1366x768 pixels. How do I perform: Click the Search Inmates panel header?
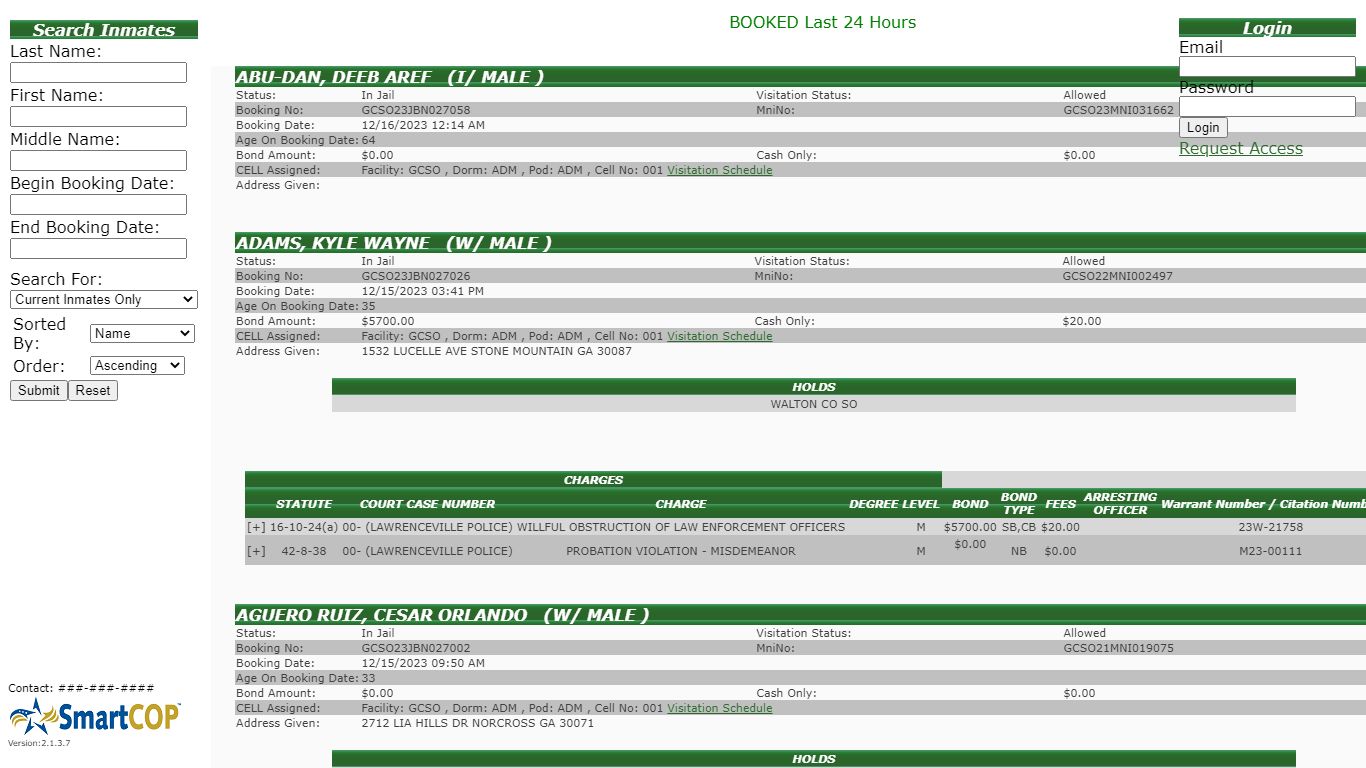(104, 30)
